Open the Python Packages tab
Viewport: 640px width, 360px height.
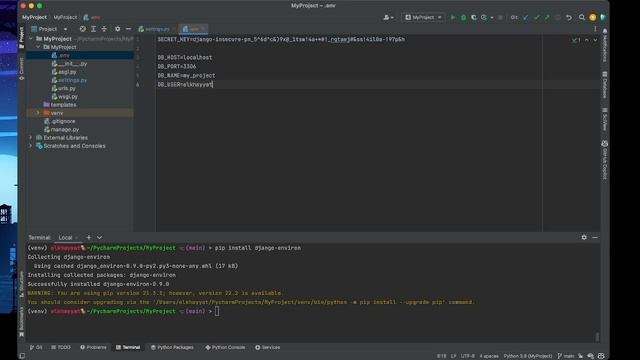click(172, 347)
